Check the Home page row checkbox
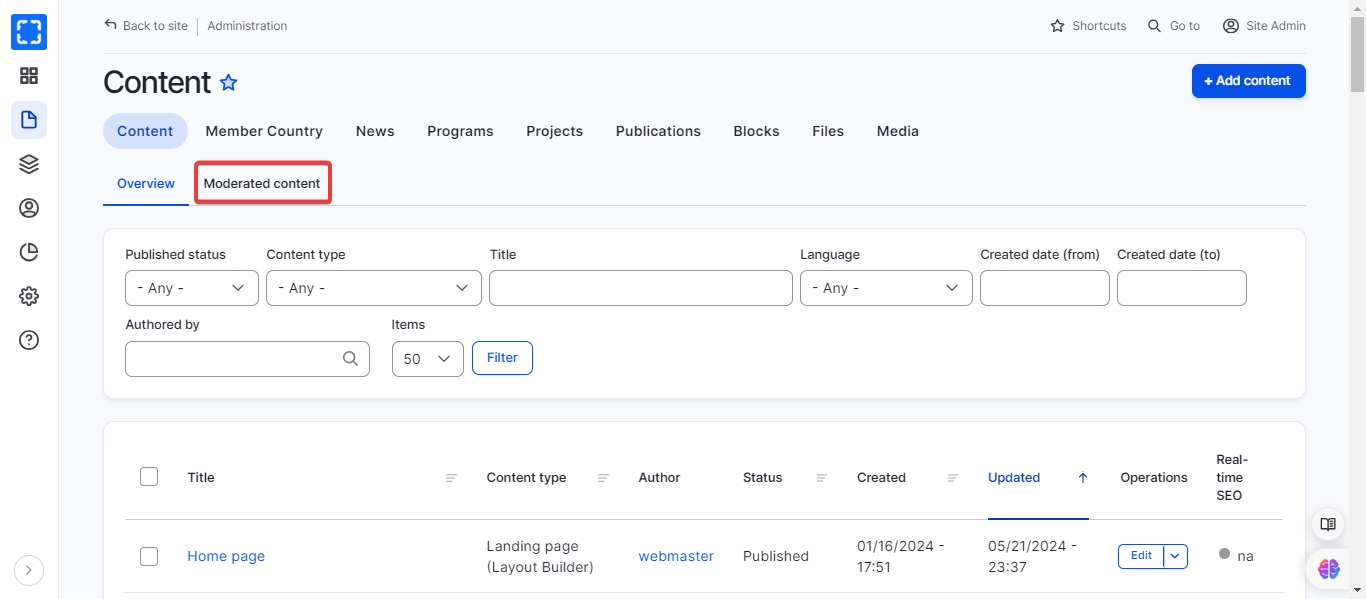This screenshot has height=599, width=1366. pyautogui.click(x=149, y=556)
